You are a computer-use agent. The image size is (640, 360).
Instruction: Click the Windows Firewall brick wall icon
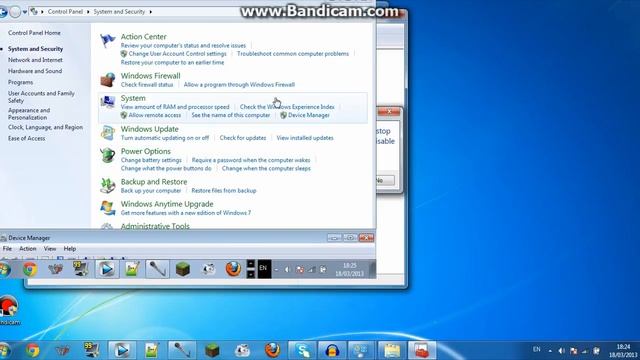107,80
